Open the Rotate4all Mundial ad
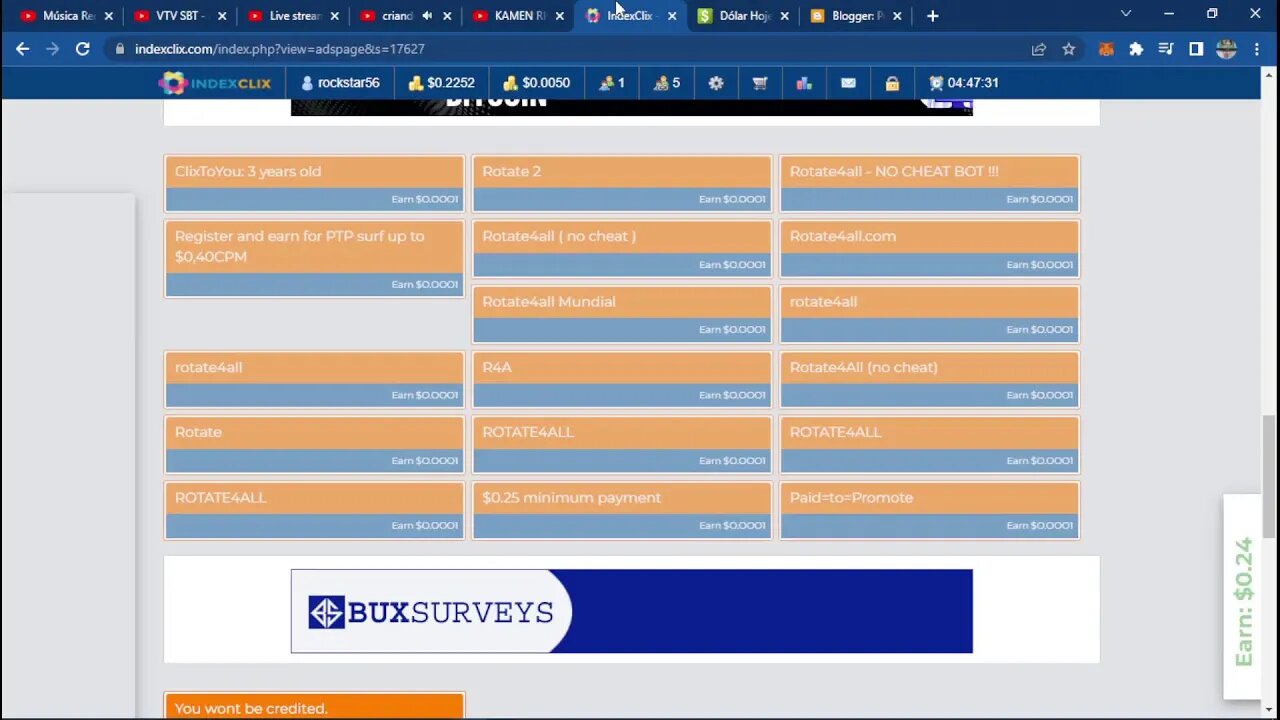 [622, 314]
